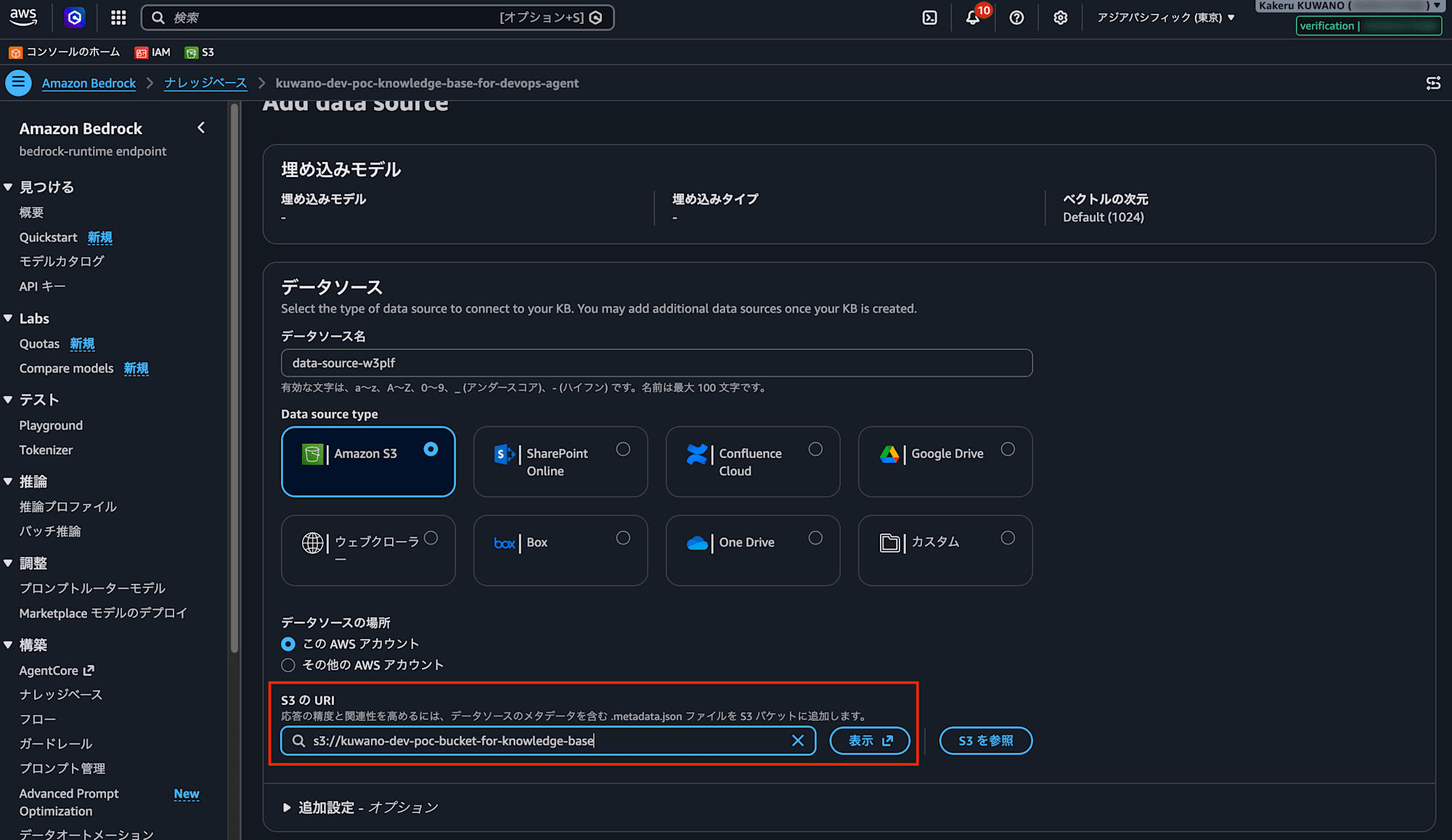
Task: Open バッチ推論 in the sidebar
Action: (x=50, y=531)
